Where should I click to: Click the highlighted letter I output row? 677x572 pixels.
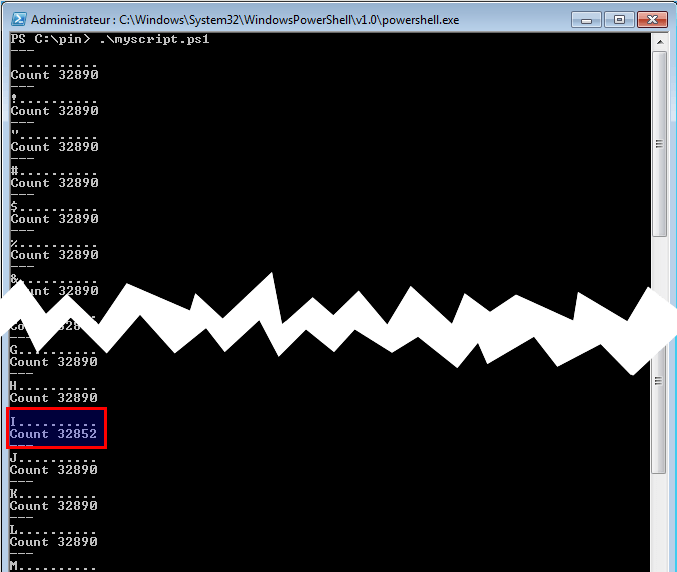(54, 422)
